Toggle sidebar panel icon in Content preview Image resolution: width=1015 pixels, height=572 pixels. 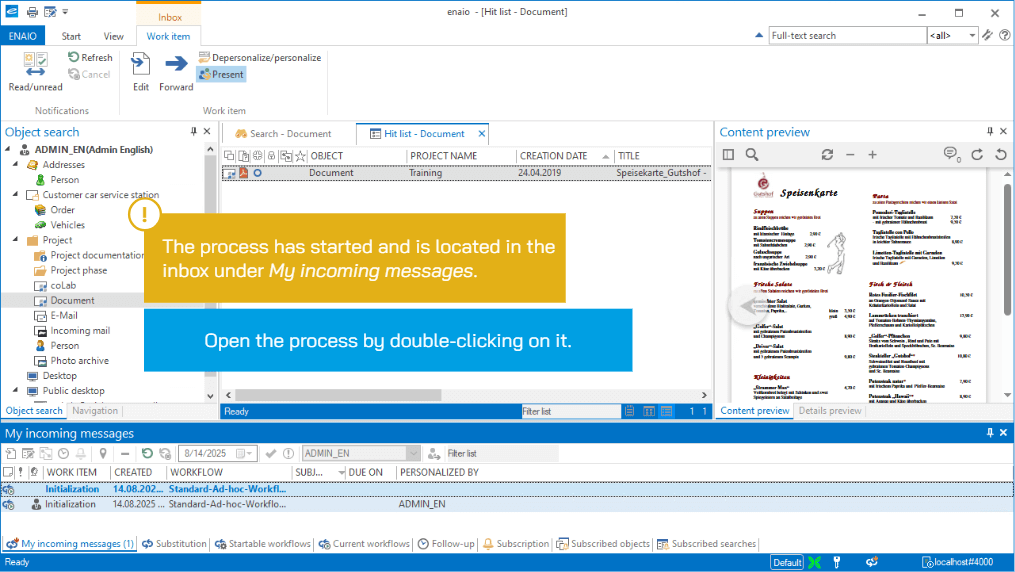(x=728, y=155)
